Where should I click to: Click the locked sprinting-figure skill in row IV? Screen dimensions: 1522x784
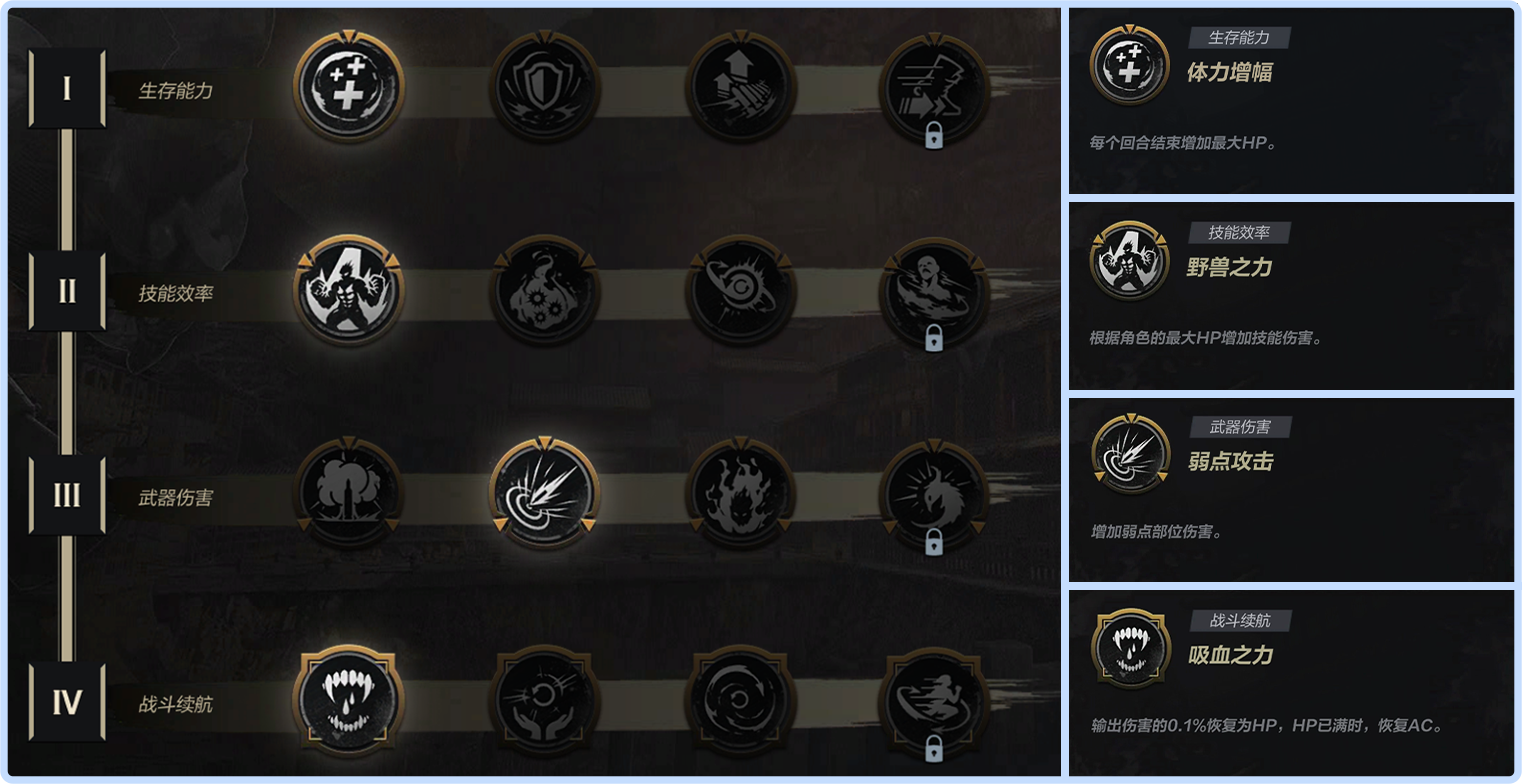click(934, 702)
